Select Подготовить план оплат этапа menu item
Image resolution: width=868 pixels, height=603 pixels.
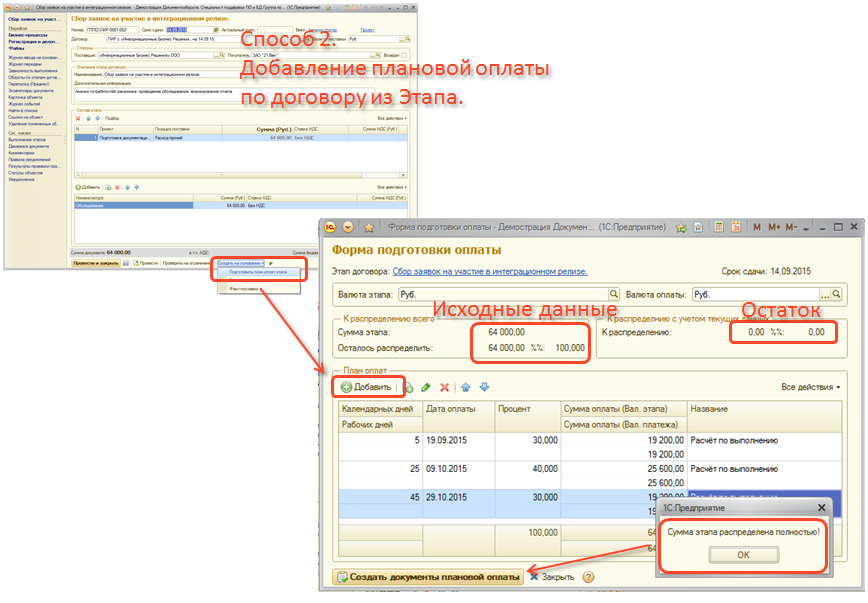258,272
